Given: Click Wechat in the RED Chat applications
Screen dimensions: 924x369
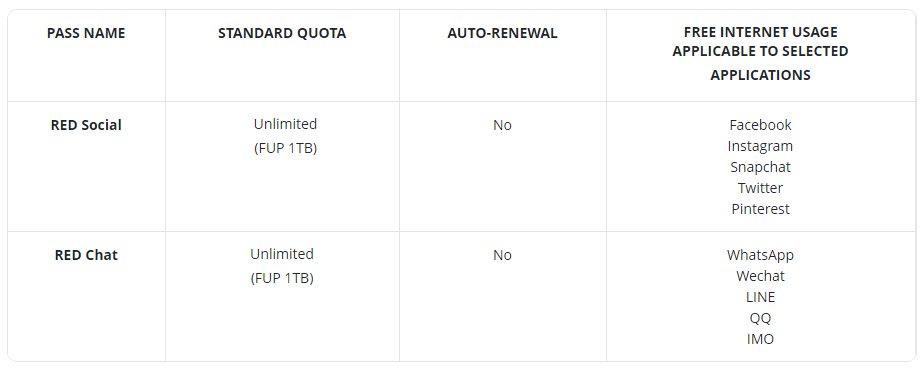Looking at the screenshot, I should tap(760, 275).
